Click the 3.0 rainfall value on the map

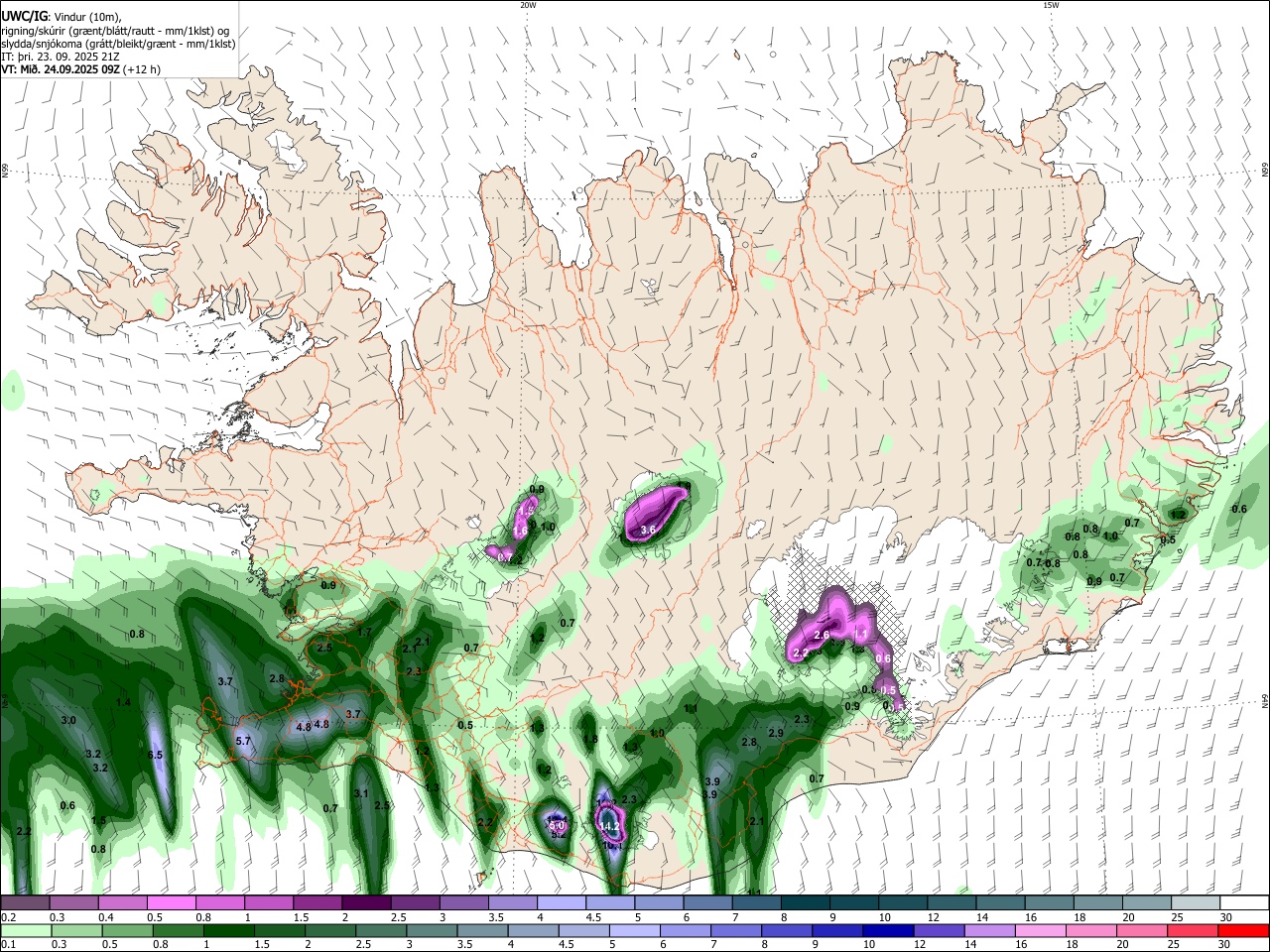(68, 720)
